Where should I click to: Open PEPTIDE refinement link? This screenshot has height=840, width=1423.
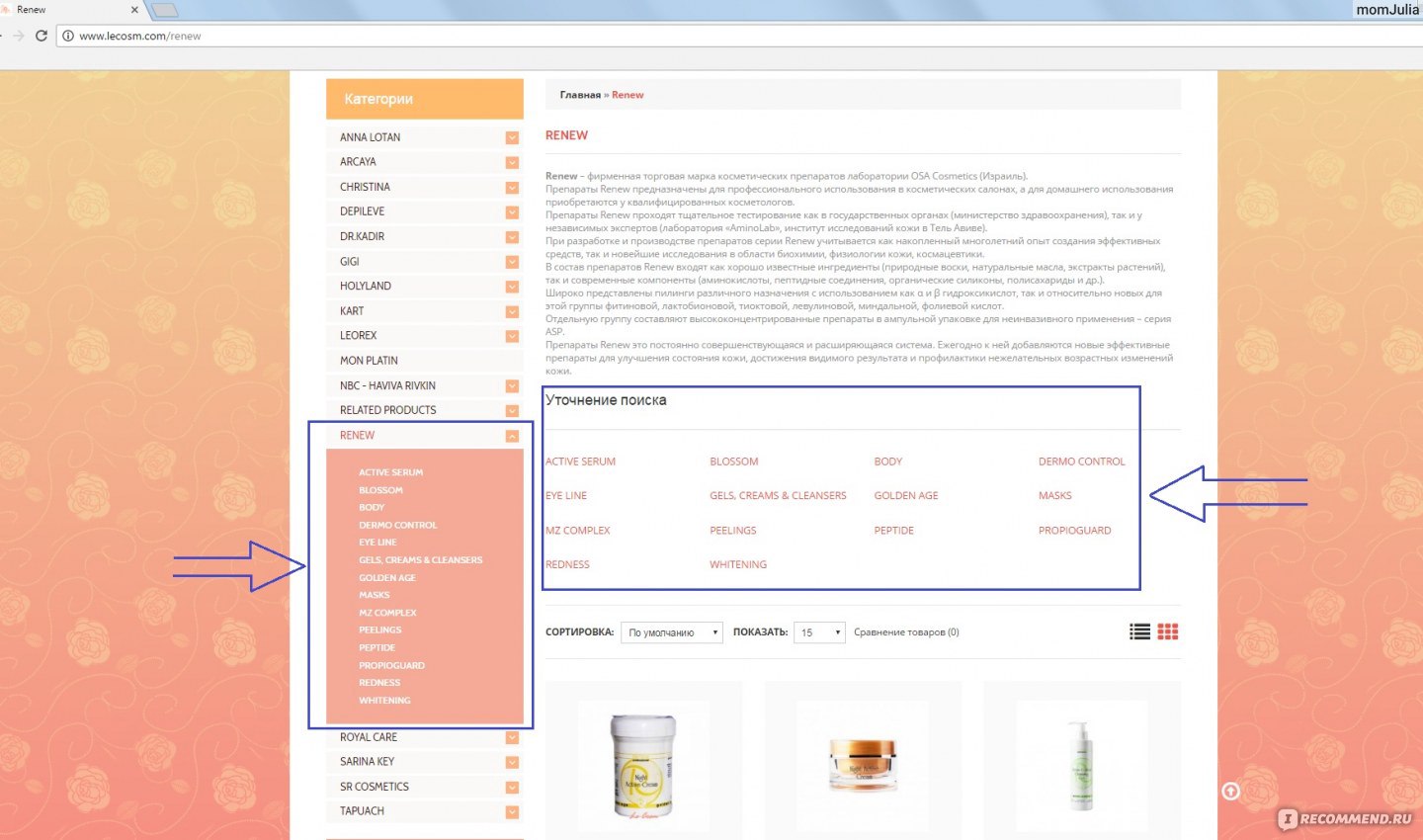(x=893, y=531)
